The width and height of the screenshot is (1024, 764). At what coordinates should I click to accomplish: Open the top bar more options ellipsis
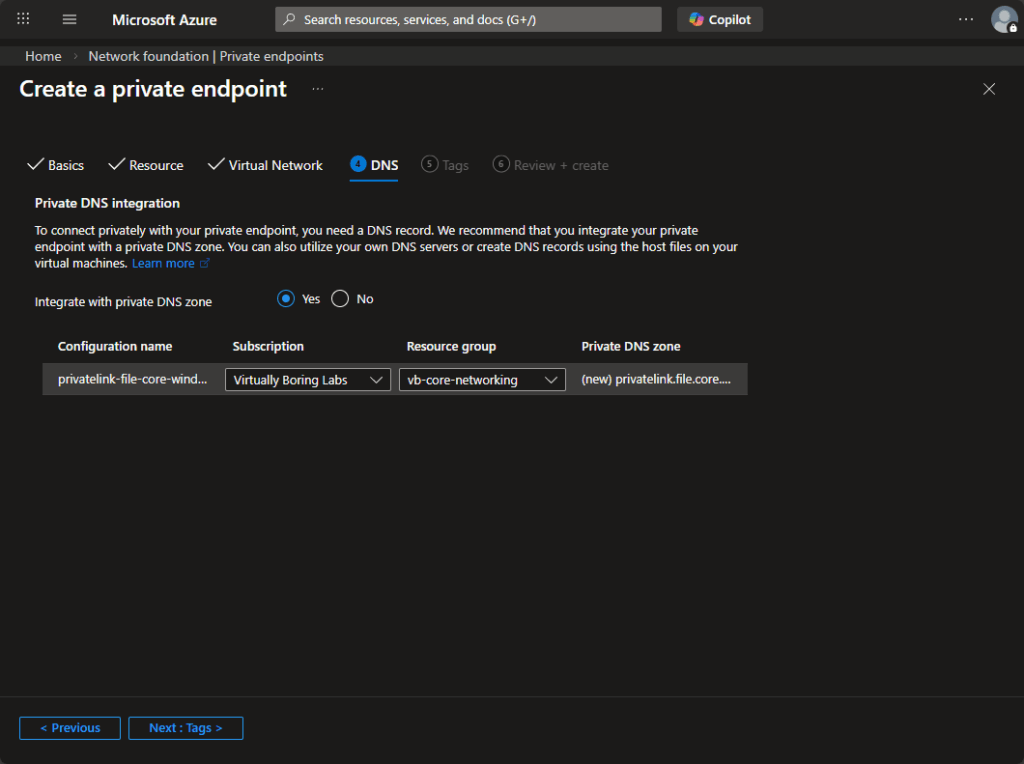[966, 20]
